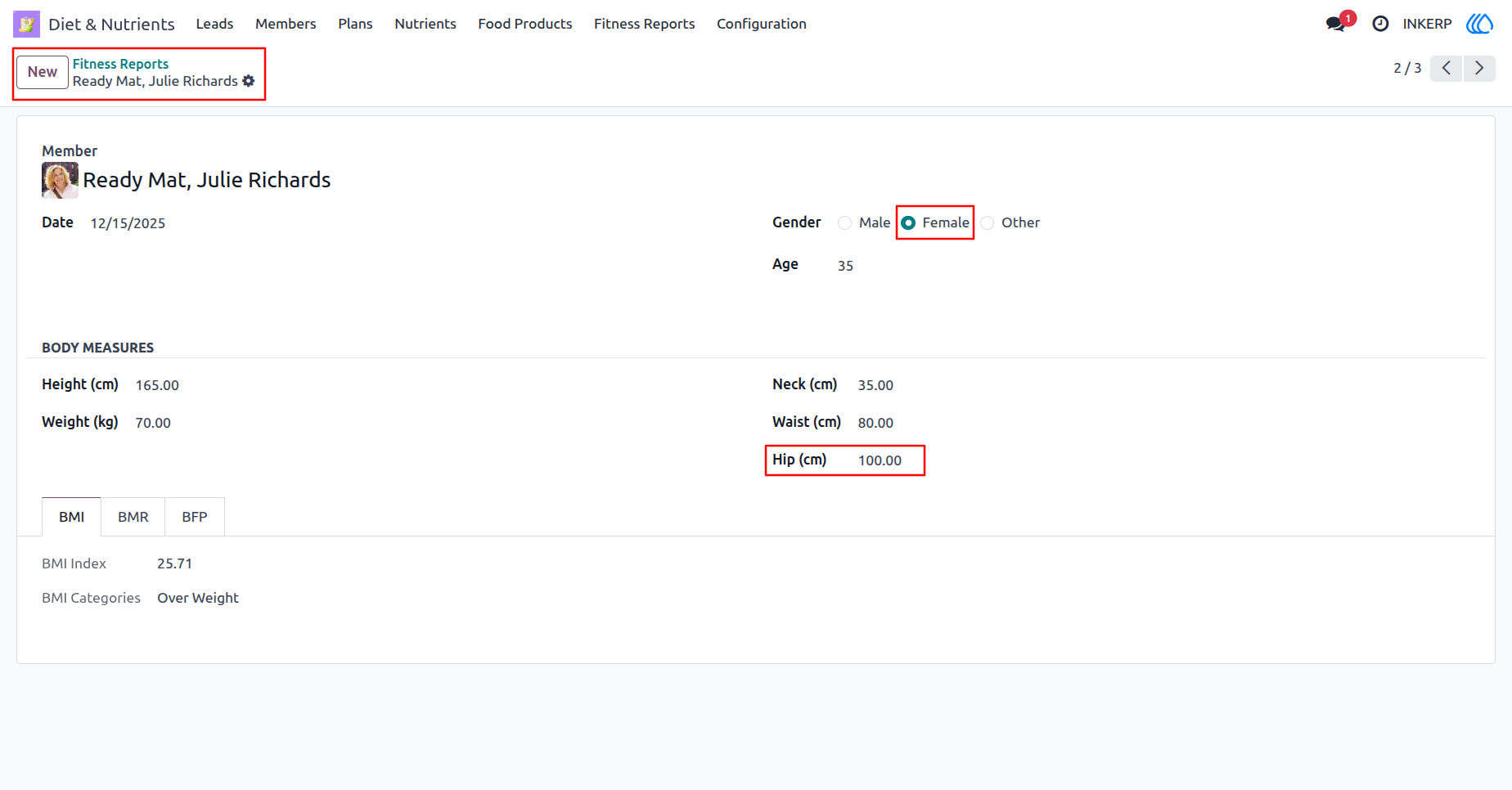This screenshot has width=1512, height=790.
Task: Switch to the BMR tab
Action: point(133,517)
